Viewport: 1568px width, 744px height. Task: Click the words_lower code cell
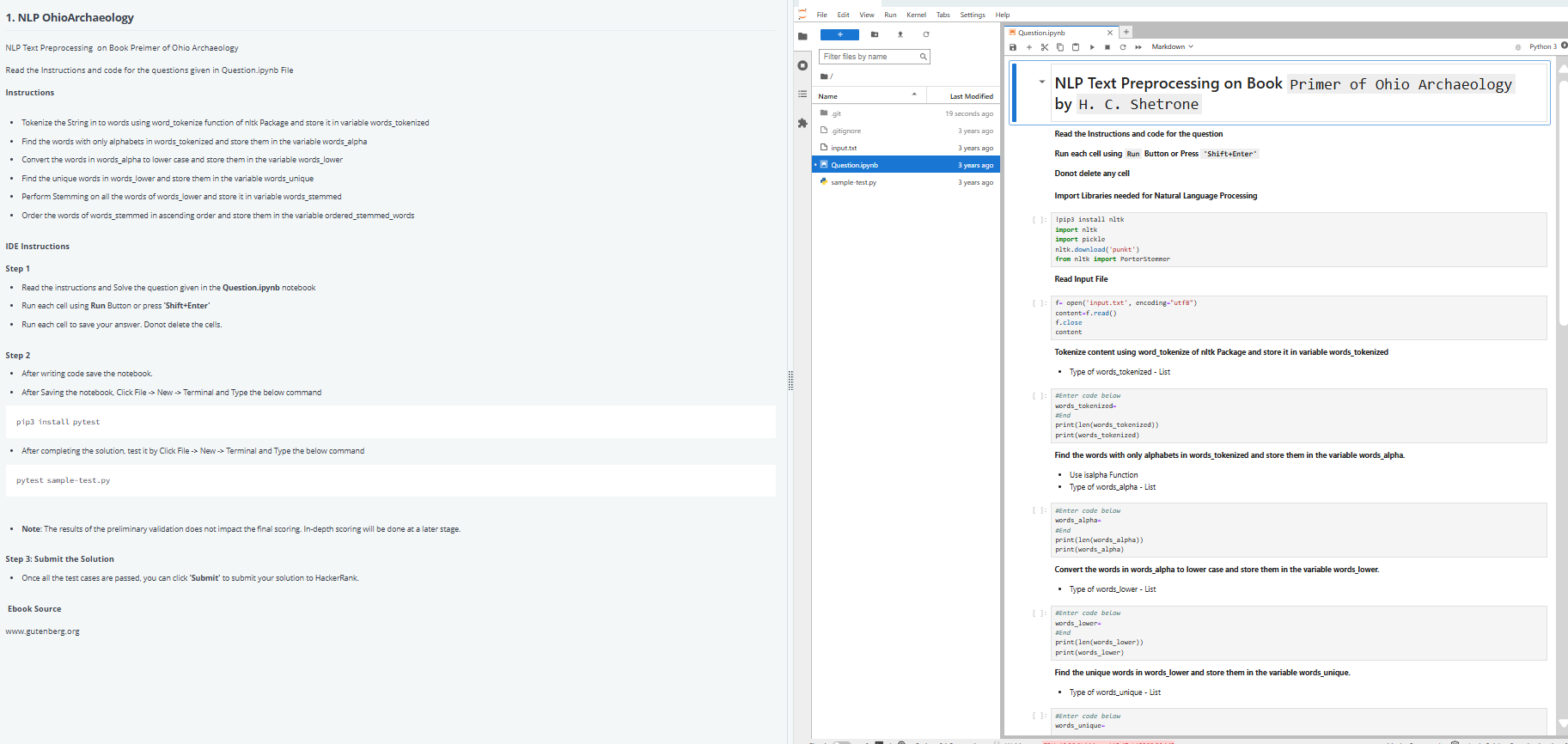click(x=1300, y=632)
